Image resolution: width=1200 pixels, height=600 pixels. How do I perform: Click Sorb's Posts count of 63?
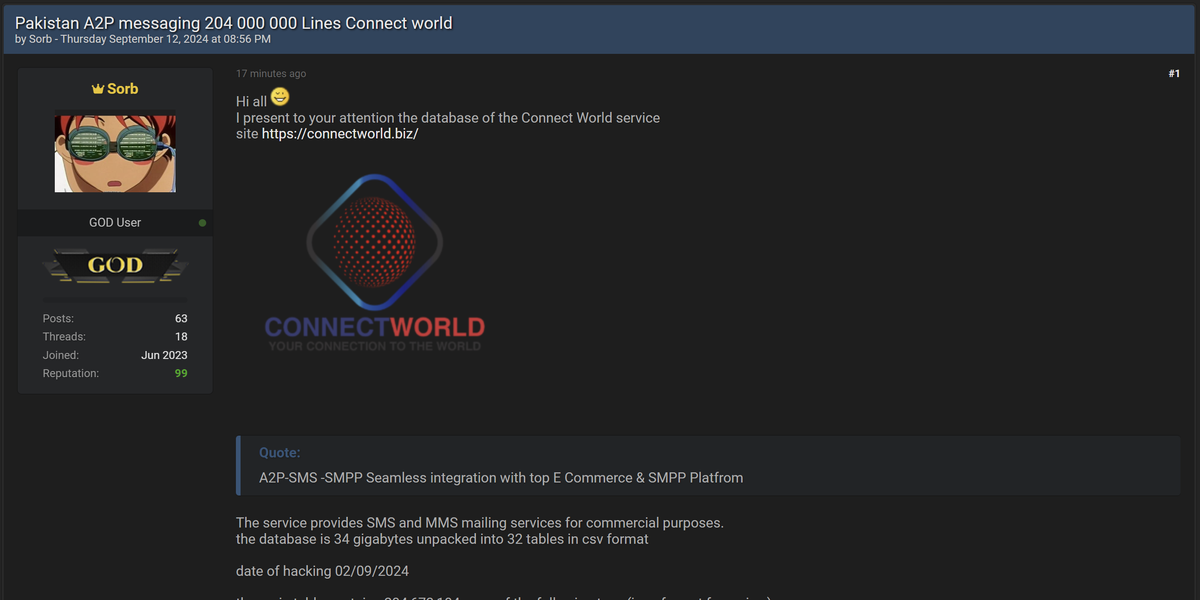click(x=180, y=318)
